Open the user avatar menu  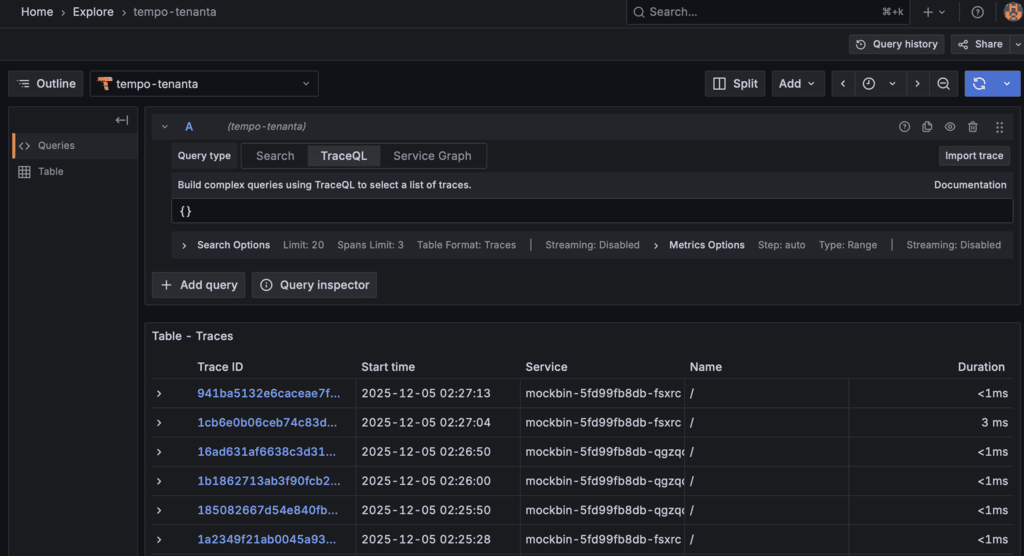pyautogui.click(x=1013, y=12)
